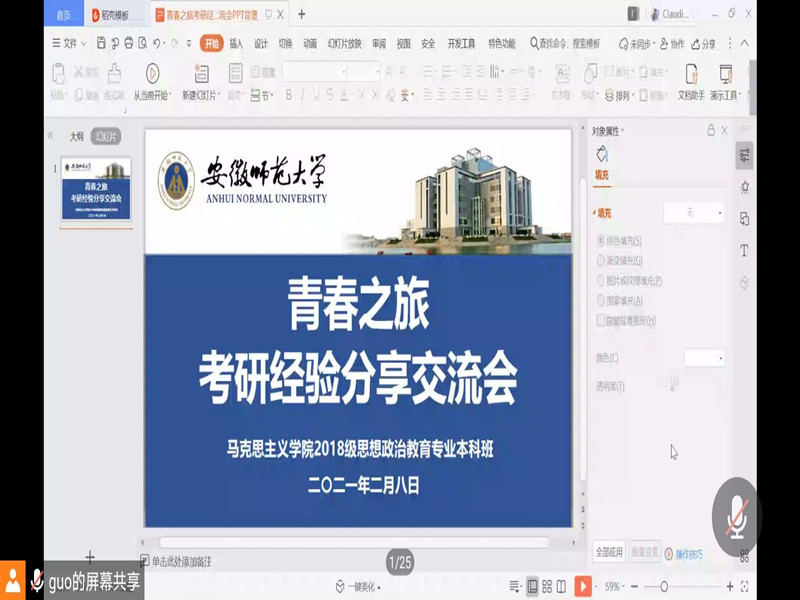Viewport: 800px width, 600px height.
Task: Select the 图案填充(A) pattern fill radio button
Action: click(x=601, y=301)
